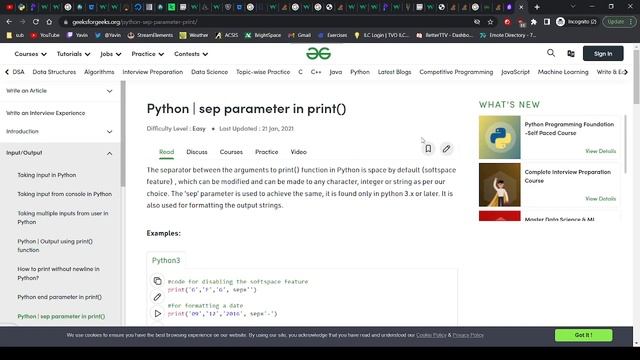This screenshot has width=640, height=360.
Task: Click Complete Interview Preparation course thumbnail
Action: pyautogui.click(x=500, y=185)
